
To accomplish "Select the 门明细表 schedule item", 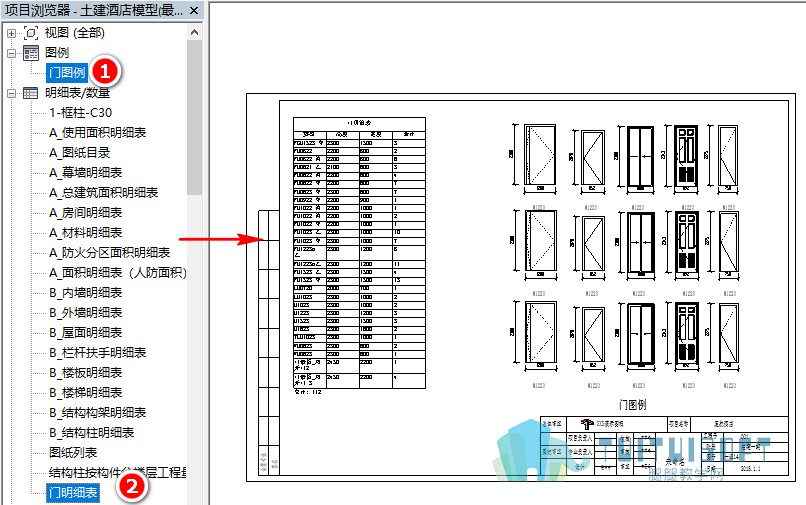I will pos(73,493).
